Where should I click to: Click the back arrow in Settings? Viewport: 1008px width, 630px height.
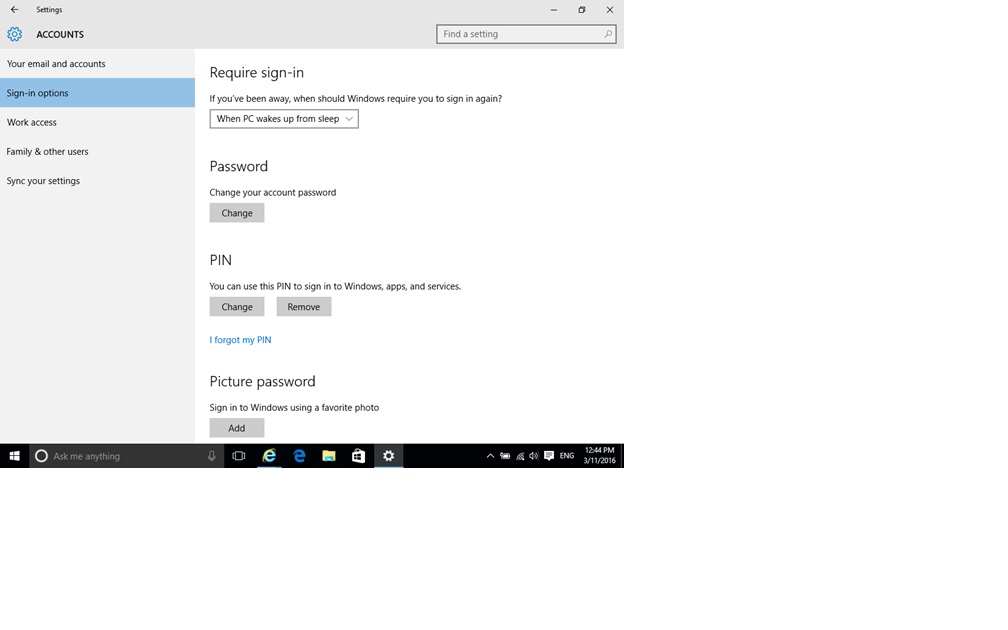pos(14,10)
